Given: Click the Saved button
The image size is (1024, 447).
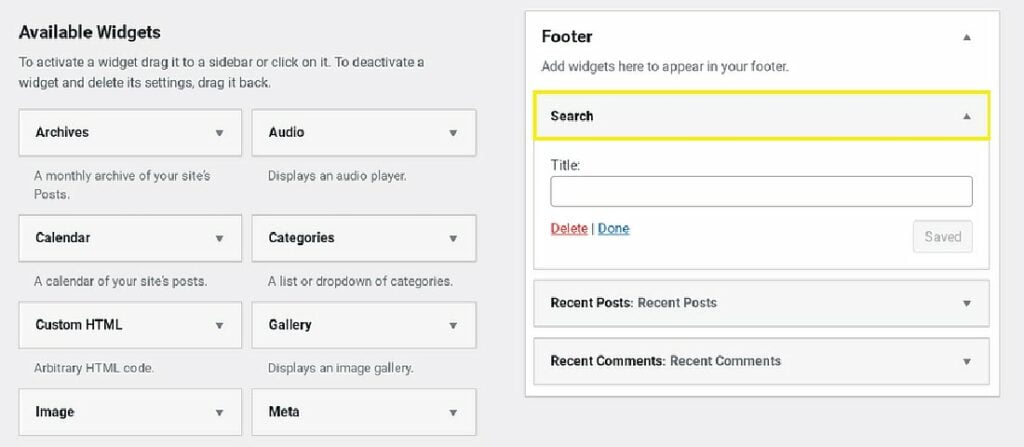Looking at the screenshot, I should click(x=942, y=237).
